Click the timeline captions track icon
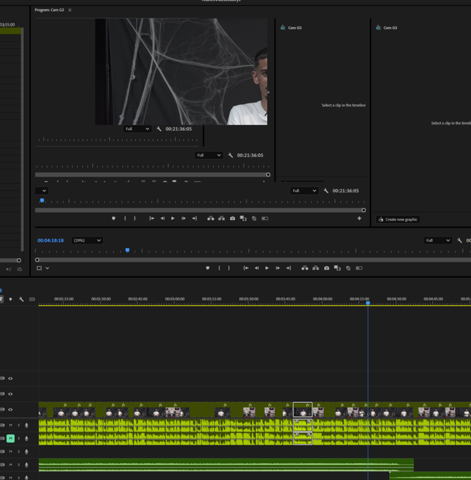Screen dimensions: 471x480 coord(32,299)
